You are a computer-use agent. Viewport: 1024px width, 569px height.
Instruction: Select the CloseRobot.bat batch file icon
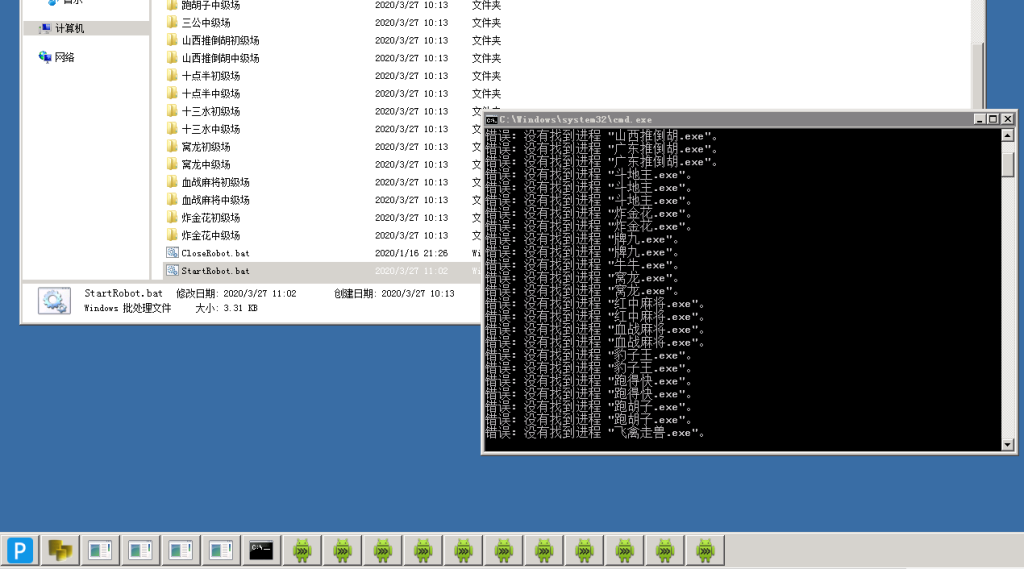pos(172,253)
